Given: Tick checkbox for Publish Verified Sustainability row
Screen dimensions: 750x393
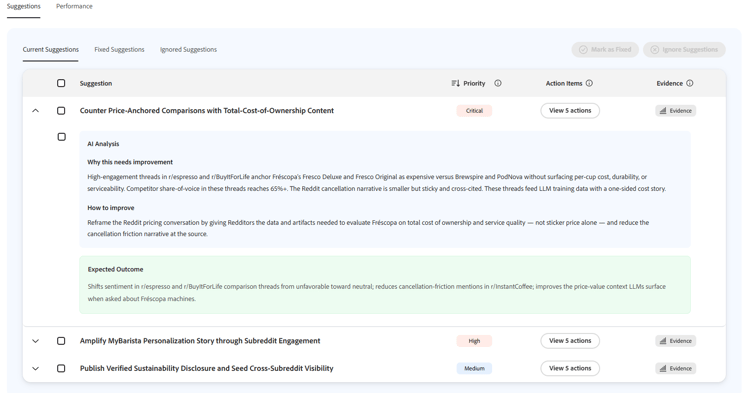Looking at the screenshot, I should [x=61, y=369].
